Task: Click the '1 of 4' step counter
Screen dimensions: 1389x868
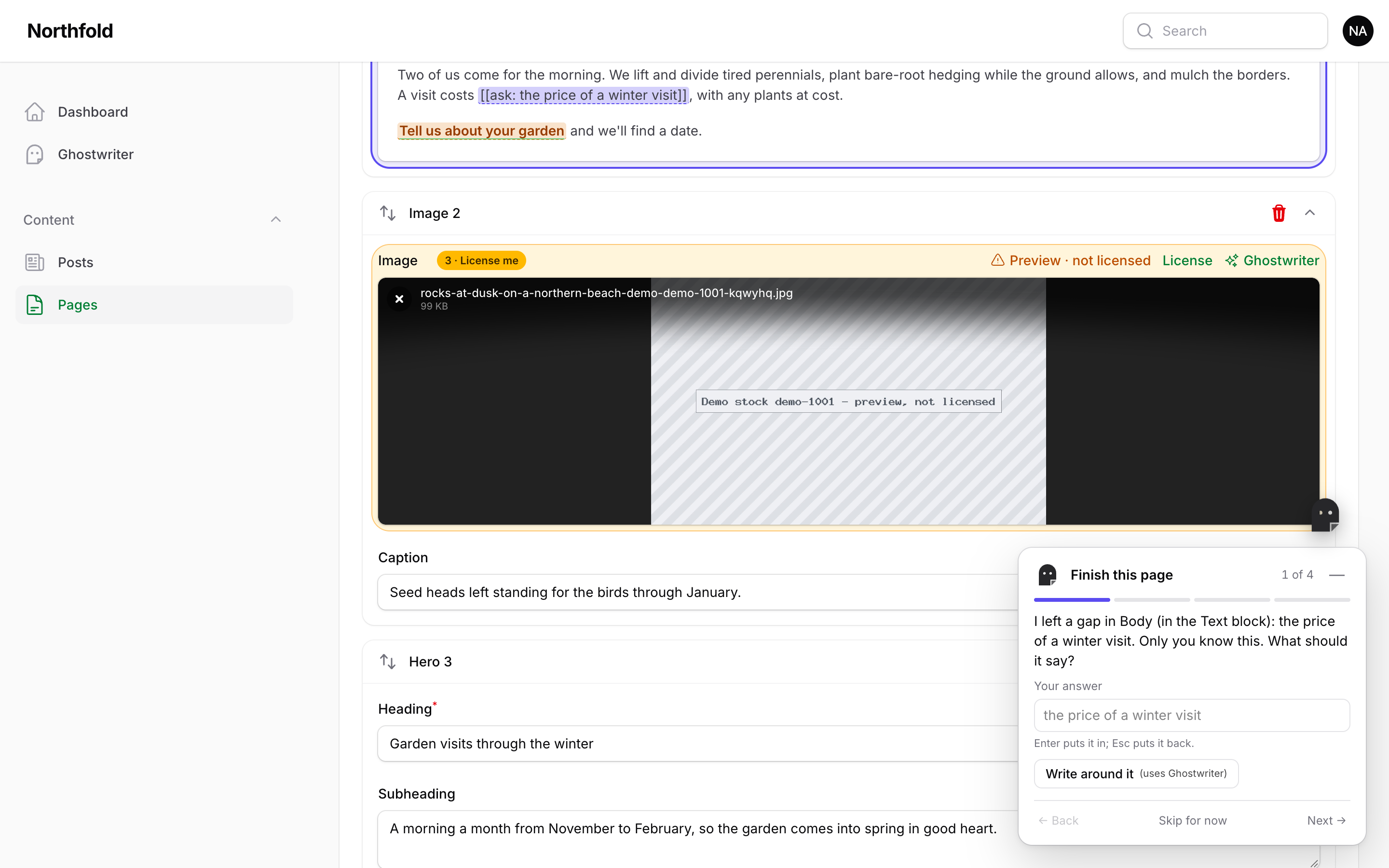Action: (x=1297, y=575)
